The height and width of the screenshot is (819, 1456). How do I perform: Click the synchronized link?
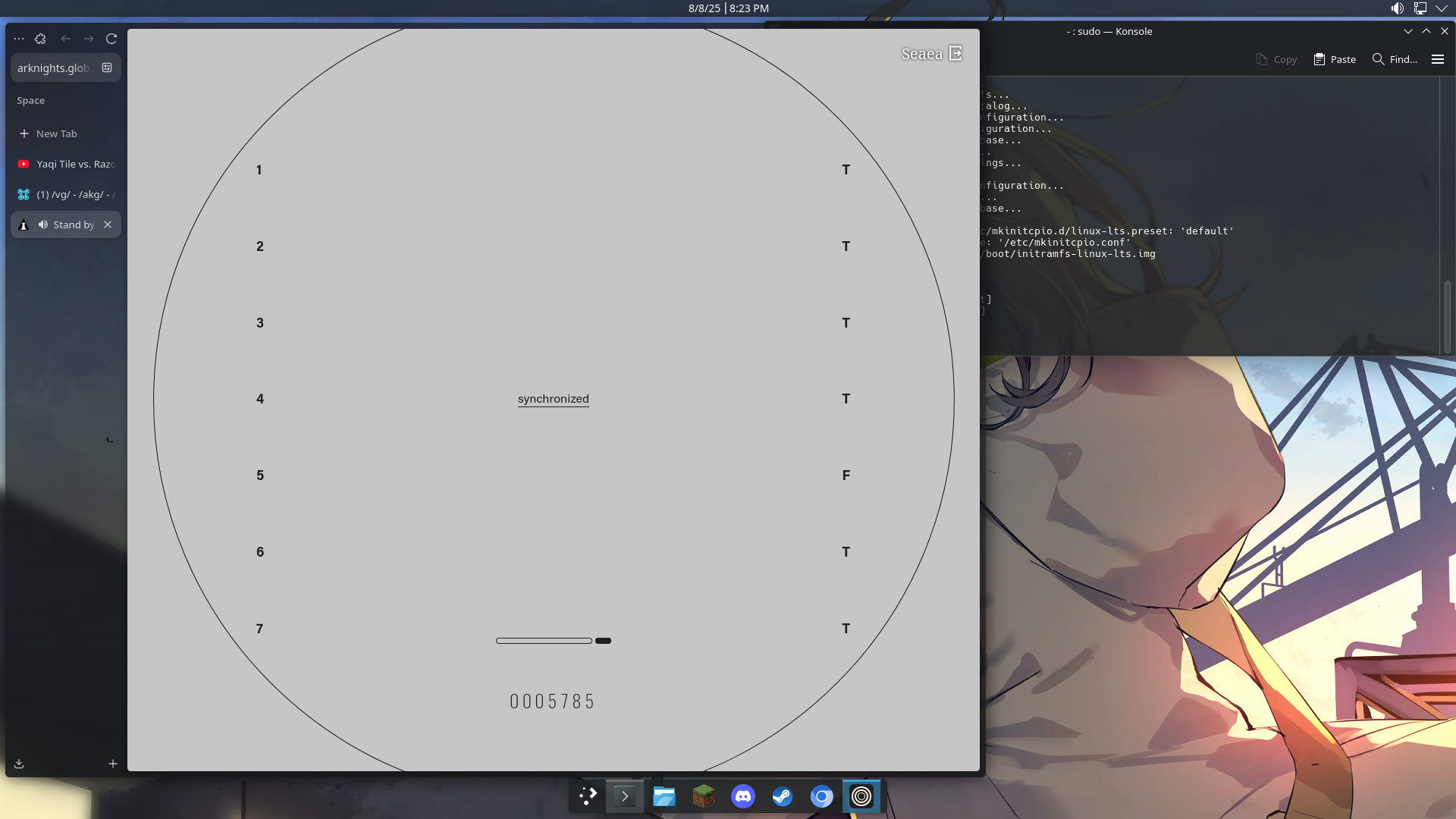(554, 399)
